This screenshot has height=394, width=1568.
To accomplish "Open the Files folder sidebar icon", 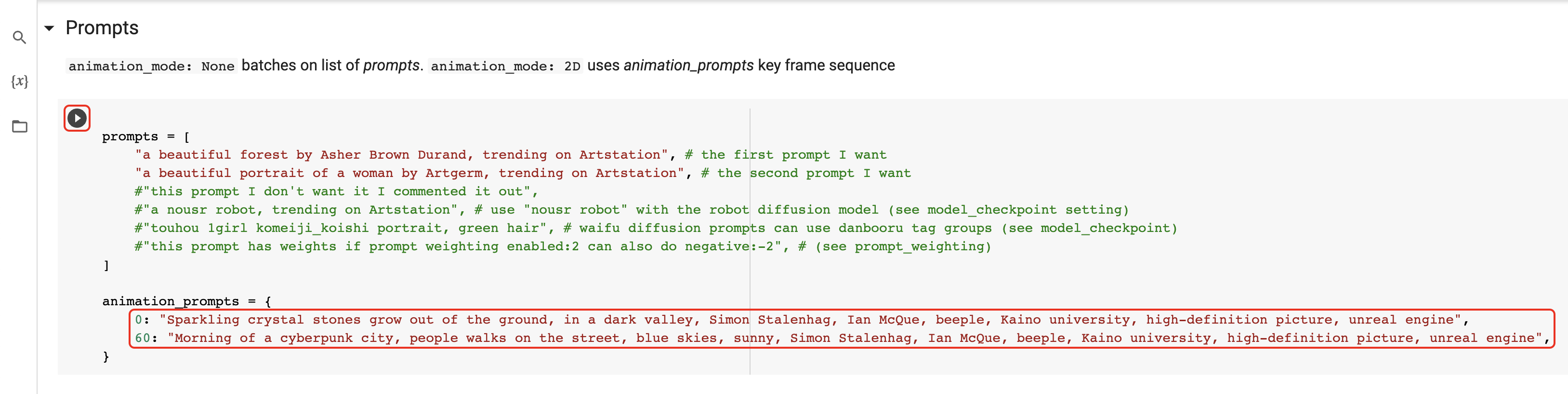I will [x=19, y=127].
